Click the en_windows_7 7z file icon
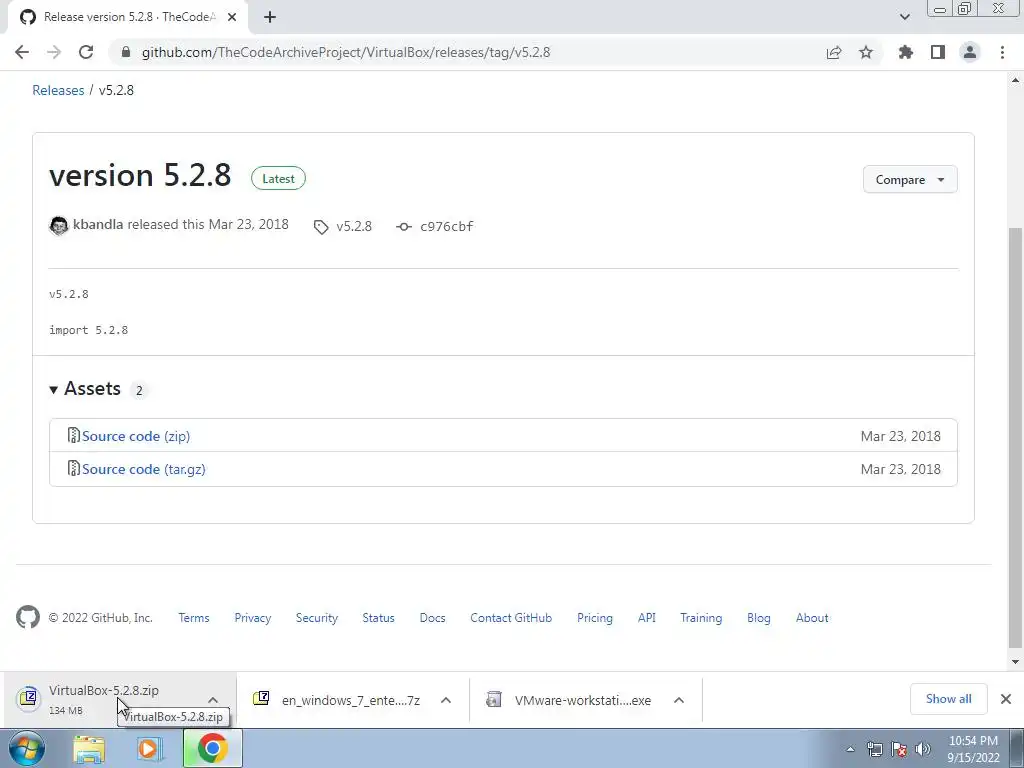This screenshot has height=768, width=1024. click(x=261, y=699)
